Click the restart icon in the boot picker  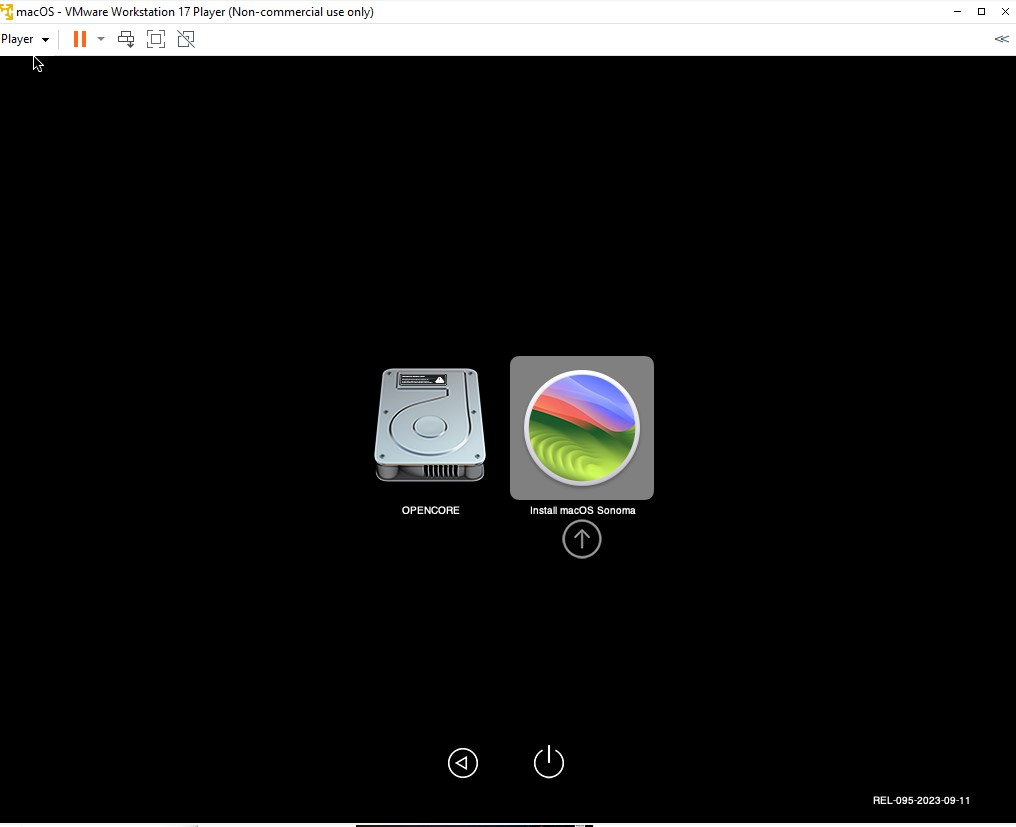(x=463, y=763)
